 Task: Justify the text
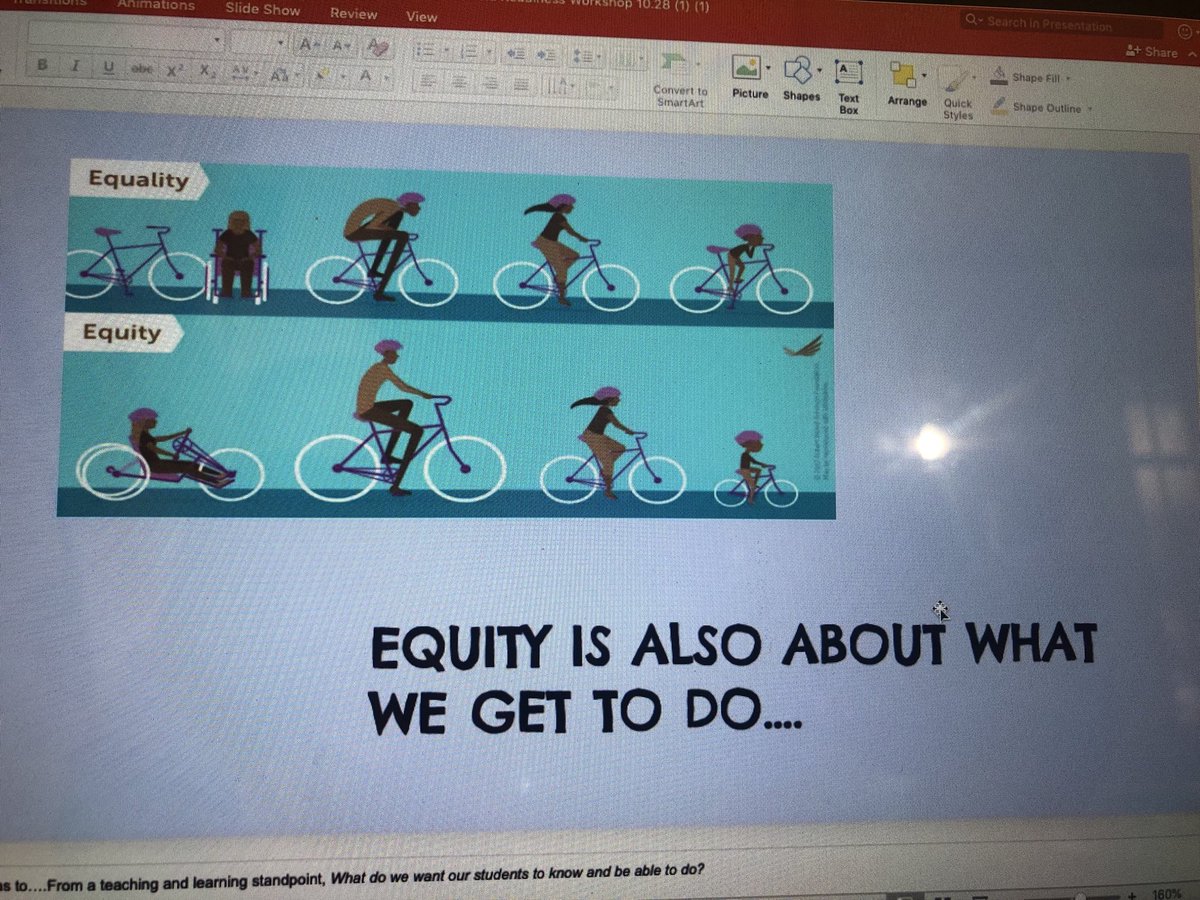point(520,86)
